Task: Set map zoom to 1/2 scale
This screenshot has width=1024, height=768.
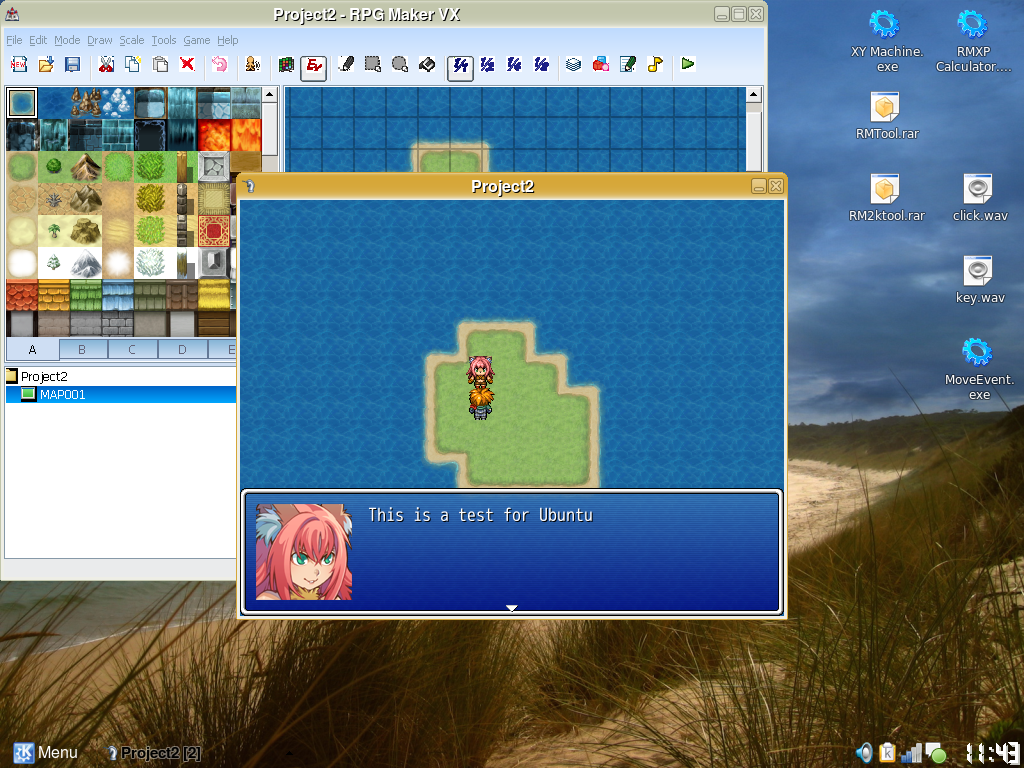Action: click(487, 64)
